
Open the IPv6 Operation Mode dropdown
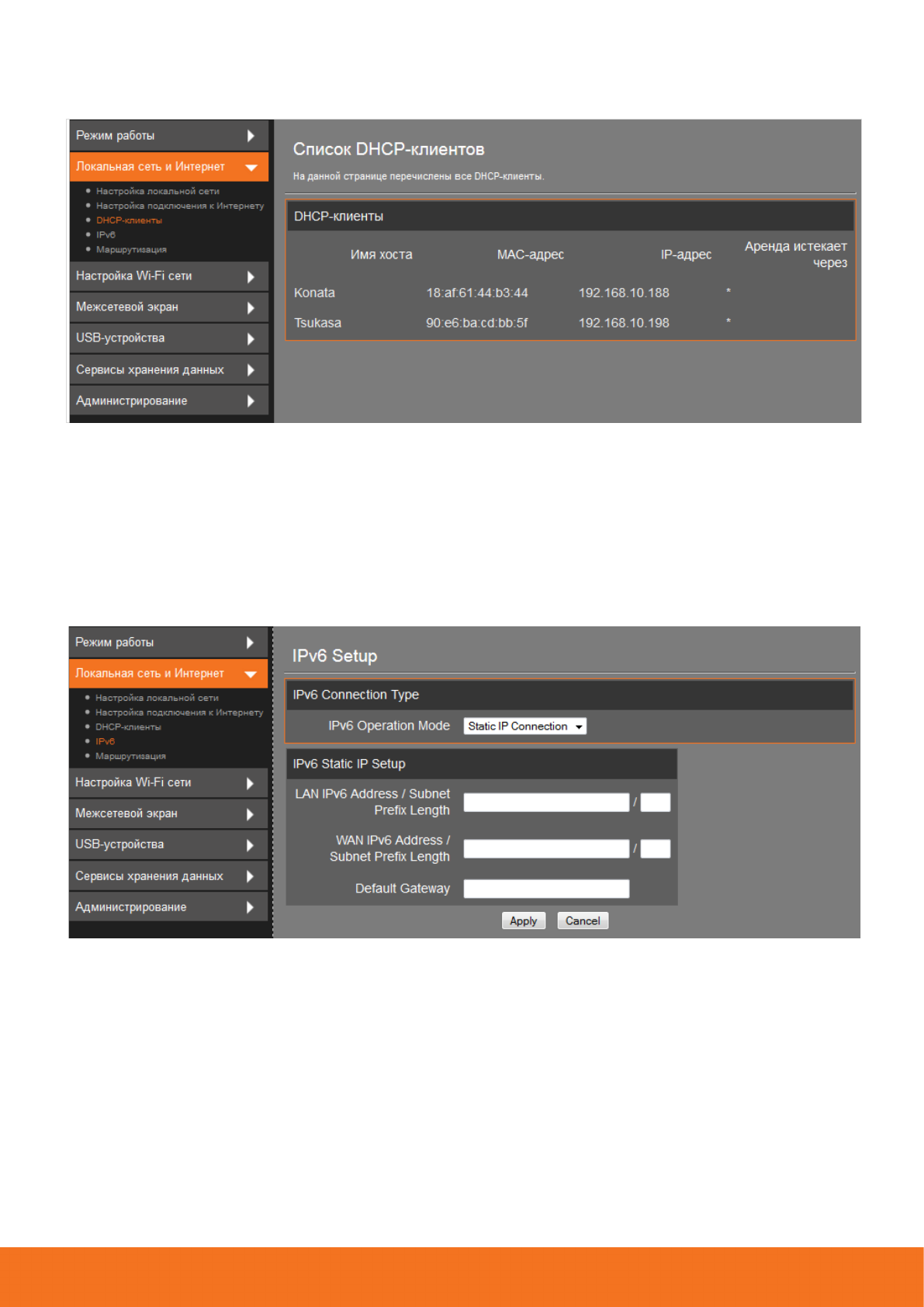pyautogui.click(x=524, y=726)
